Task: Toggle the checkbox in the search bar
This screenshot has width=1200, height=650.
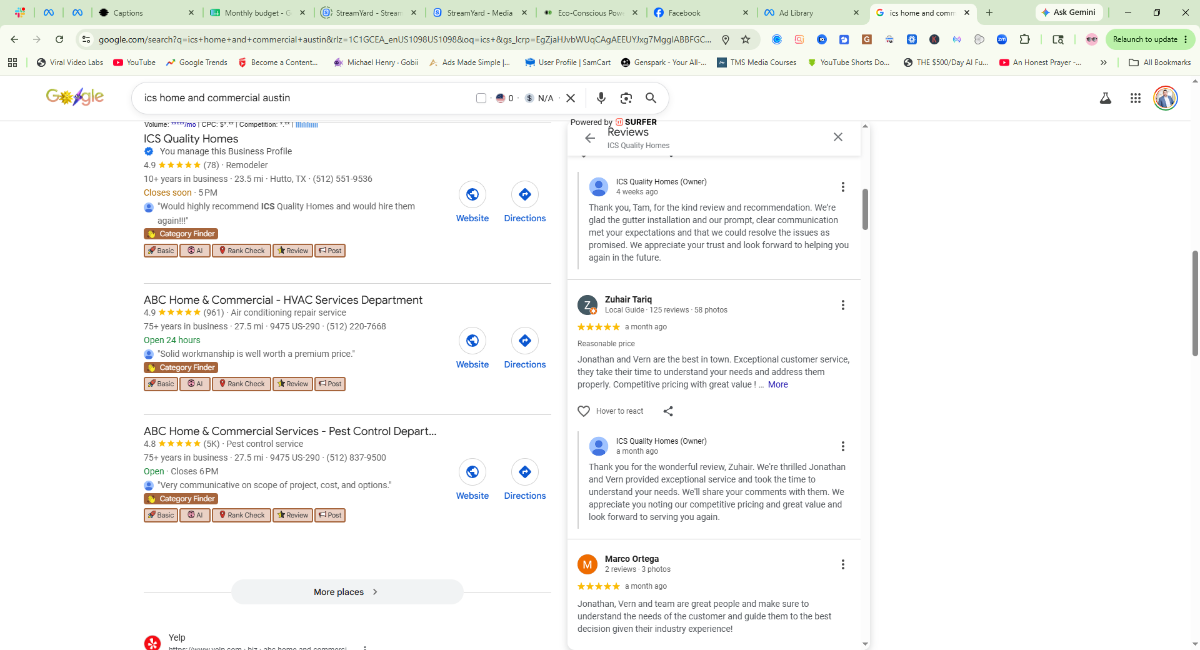Action: tap(481, 98)
